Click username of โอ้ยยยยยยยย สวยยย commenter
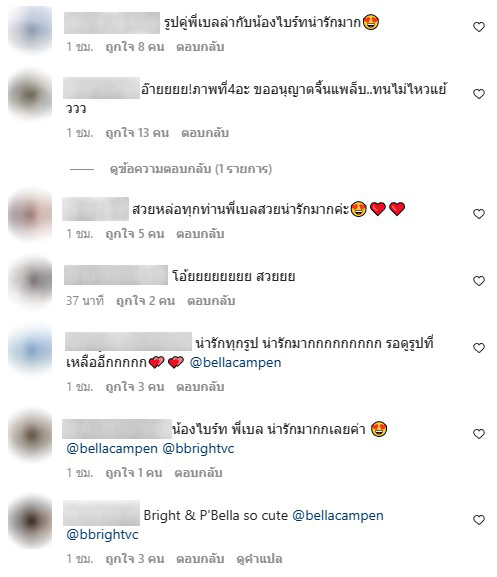Viewport: 497px width, 577px height. 116,275
